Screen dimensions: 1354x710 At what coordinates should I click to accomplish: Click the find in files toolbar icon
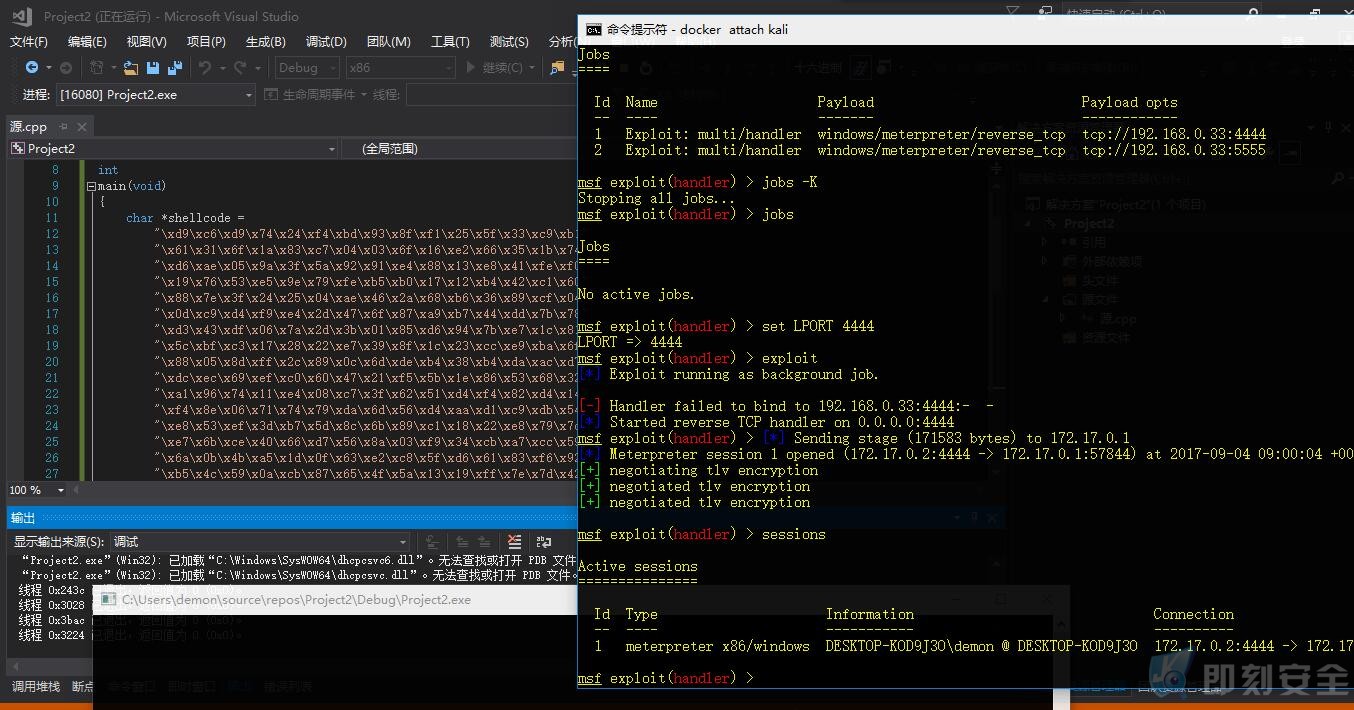click(558, 67)
